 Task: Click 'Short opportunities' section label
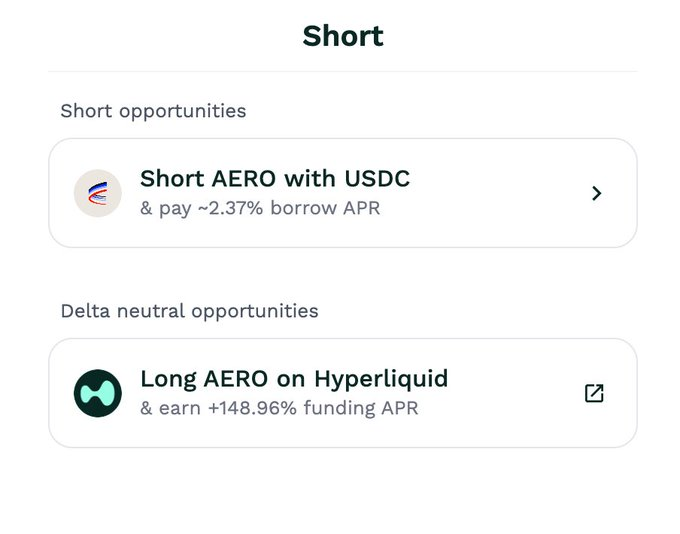tap(153, 111)
